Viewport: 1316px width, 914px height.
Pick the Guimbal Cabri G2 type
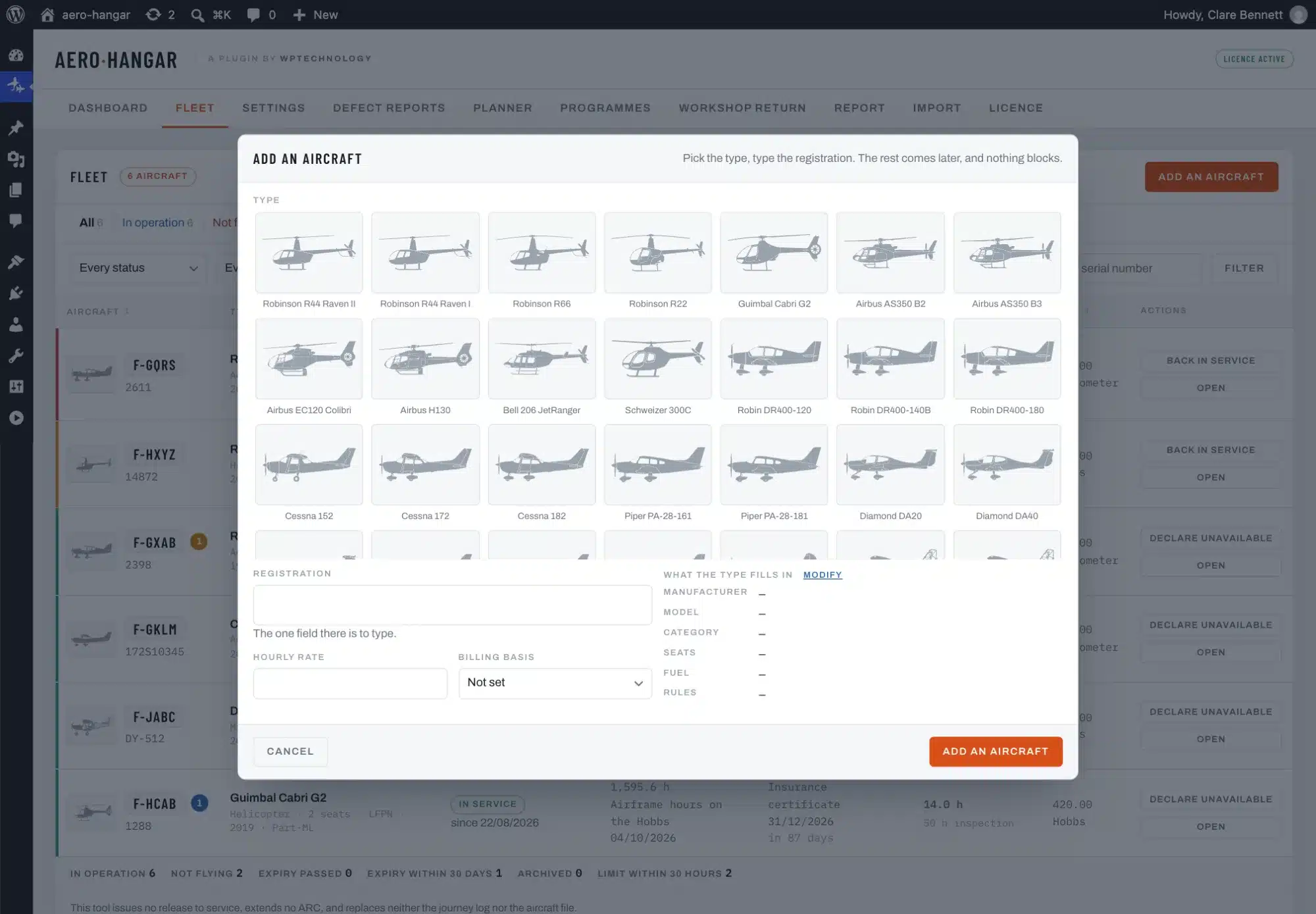tap(774, 261)
